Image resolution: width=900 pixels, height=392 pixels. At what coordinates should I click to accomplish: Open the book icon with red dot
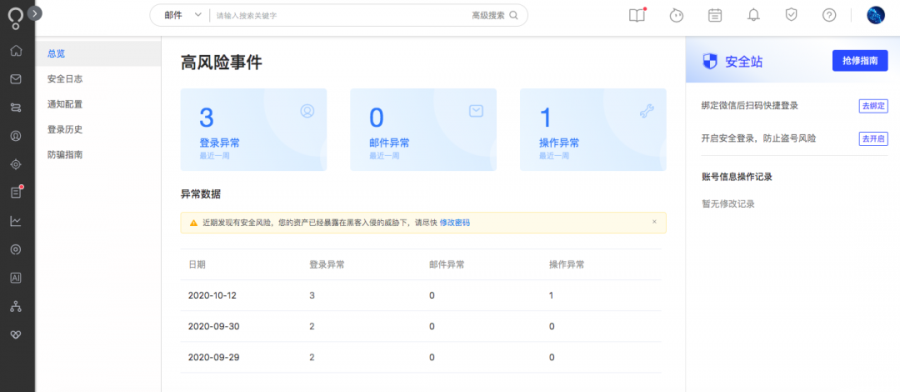[637, 15]
